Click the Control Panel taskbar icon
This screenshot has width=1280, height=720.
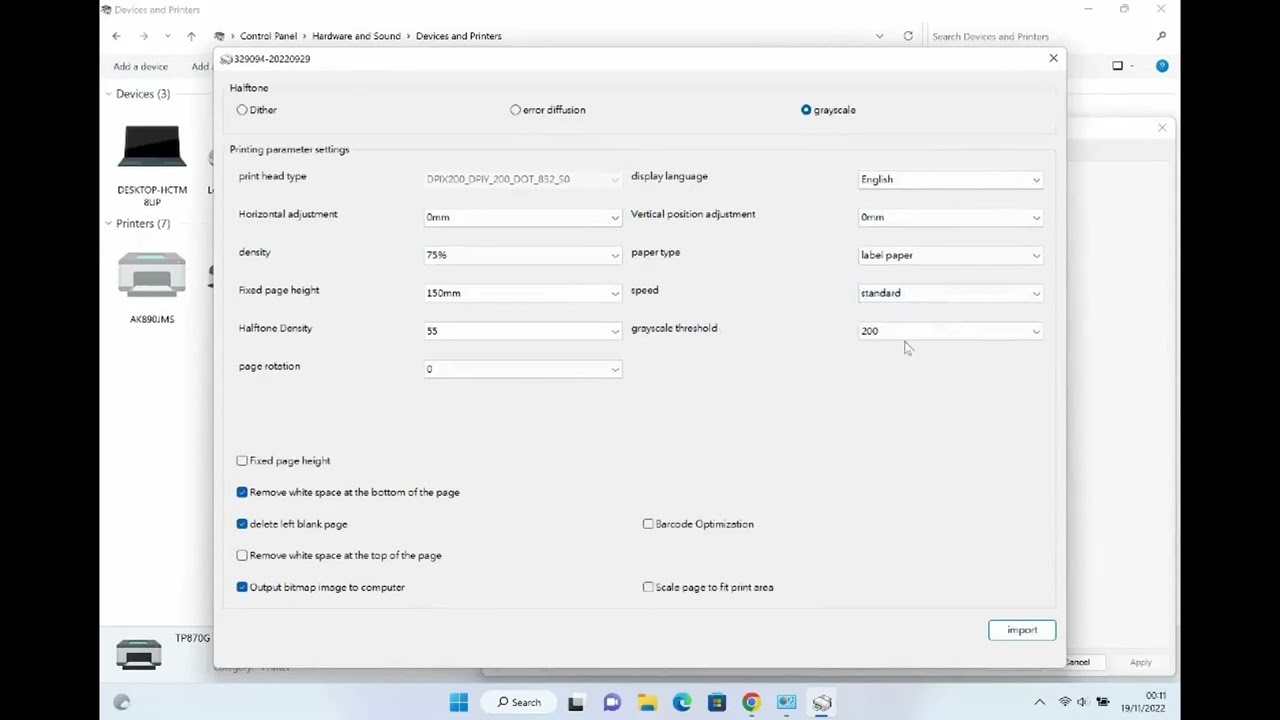(786, 702)
